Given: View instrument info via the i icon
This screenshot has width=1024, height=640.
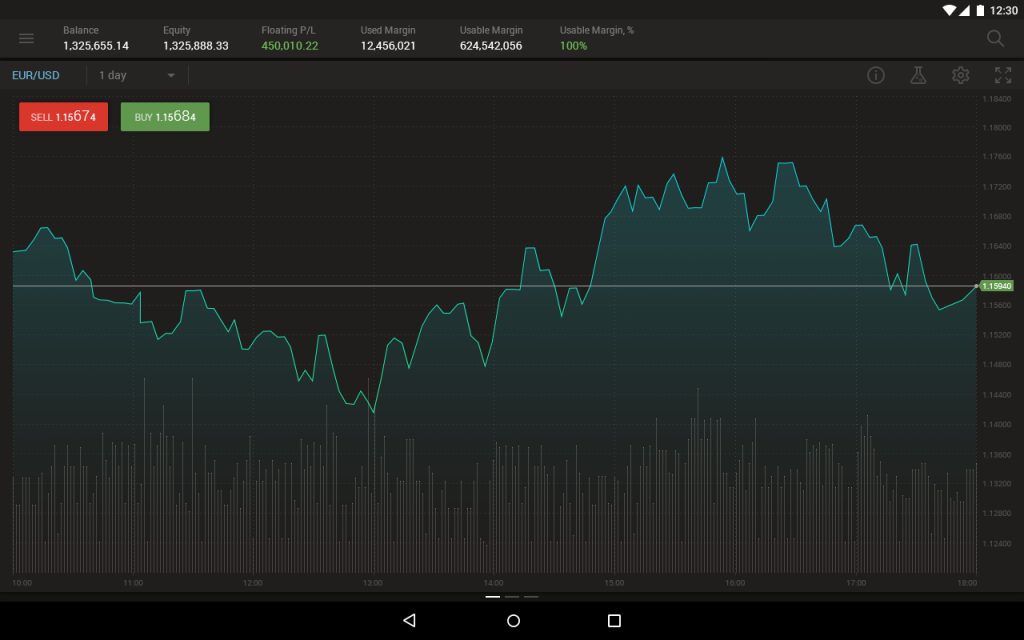Looking at the screenshot, I should point(876,75).
